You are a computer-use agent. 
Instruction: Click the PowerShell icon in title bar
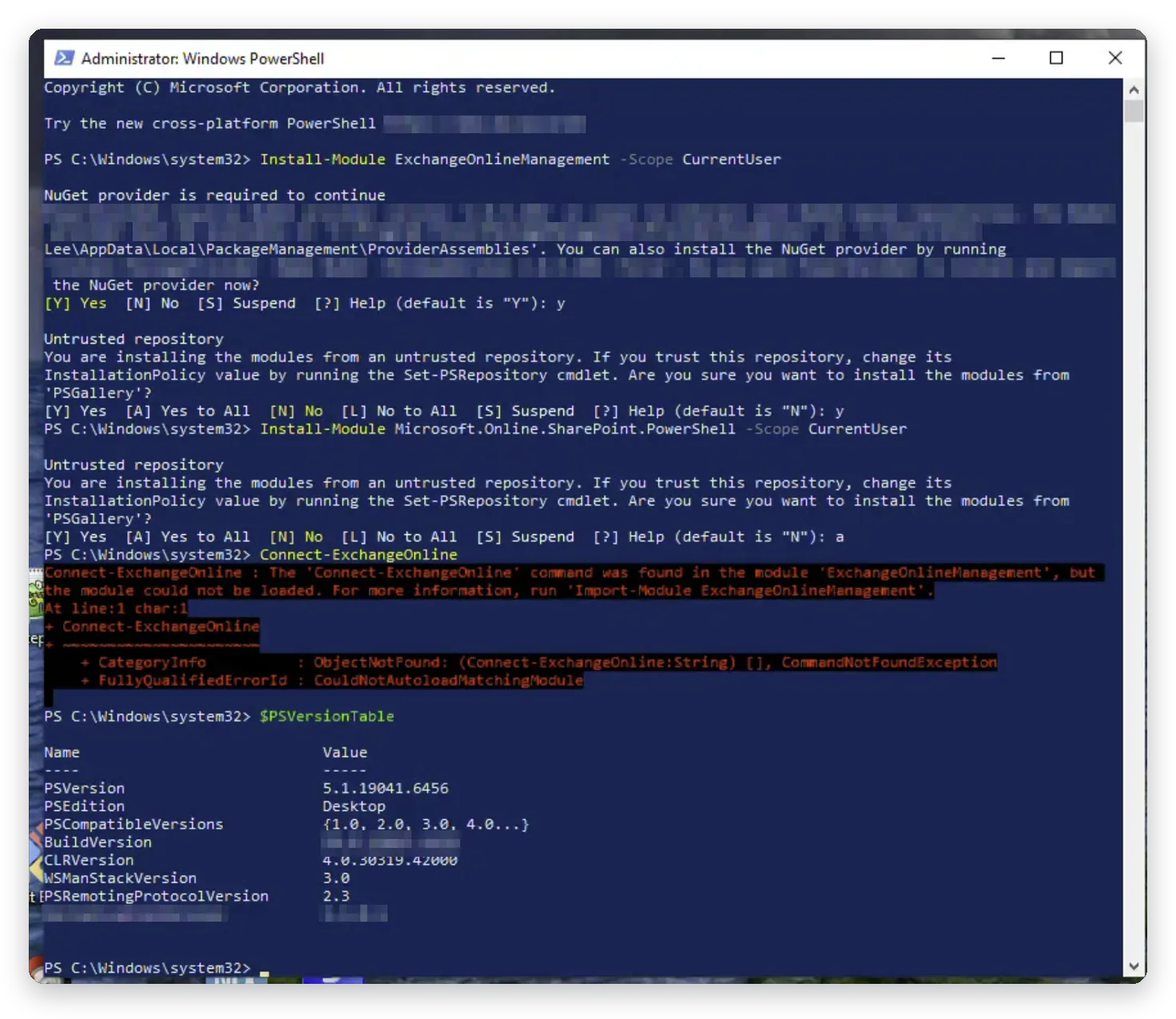pyautogui.click(x=64, y=58)
